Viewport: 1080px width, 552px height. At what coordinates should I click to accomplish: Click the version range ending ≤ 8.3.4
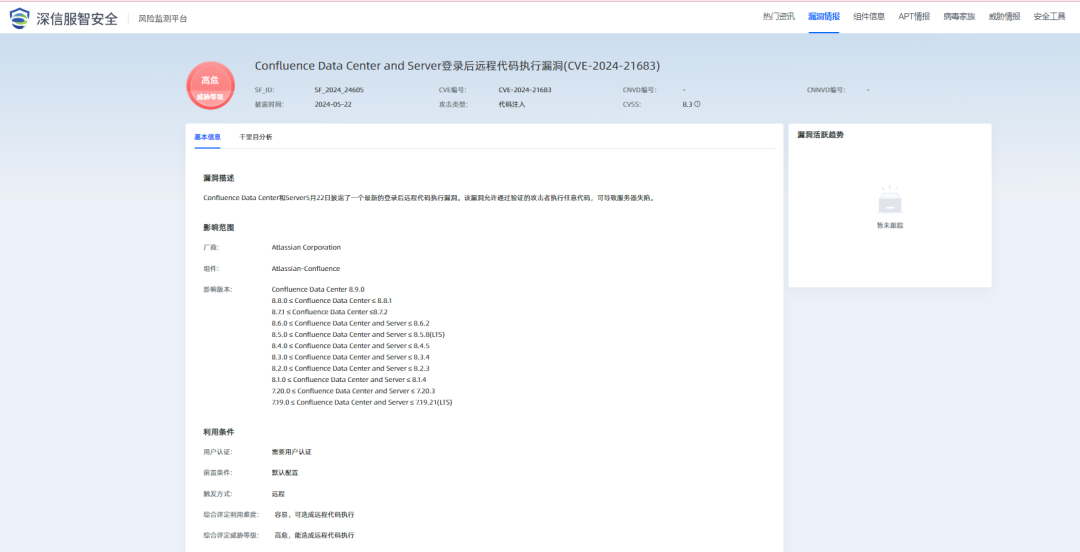coord(351,357)
